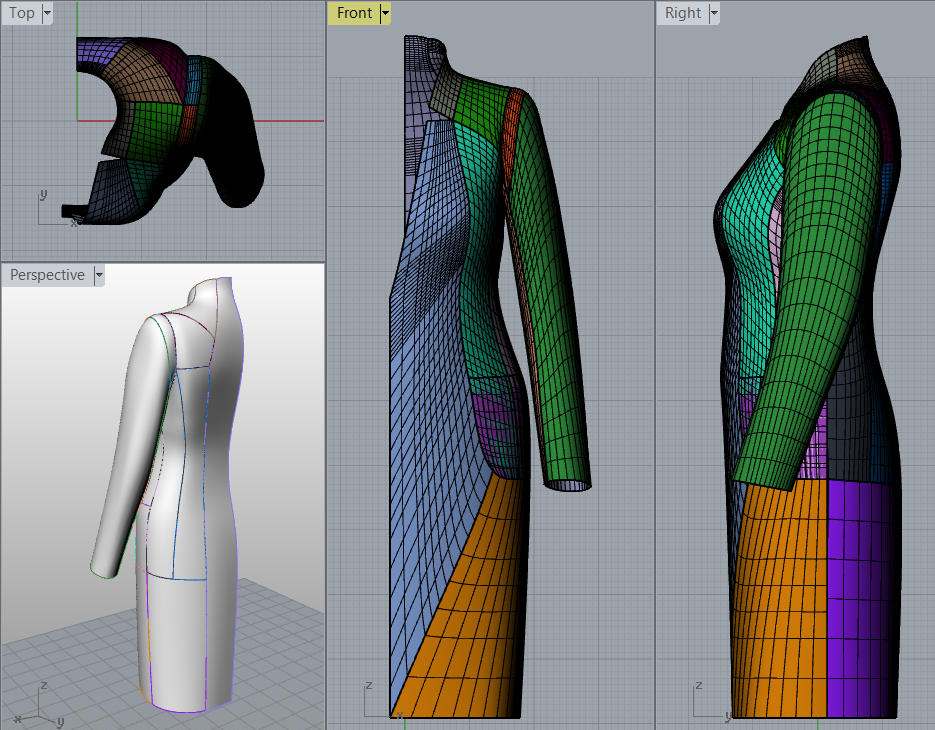Open the Right viewport dropdown arrow
Screen dimensions: 935x730
point(713,13)
